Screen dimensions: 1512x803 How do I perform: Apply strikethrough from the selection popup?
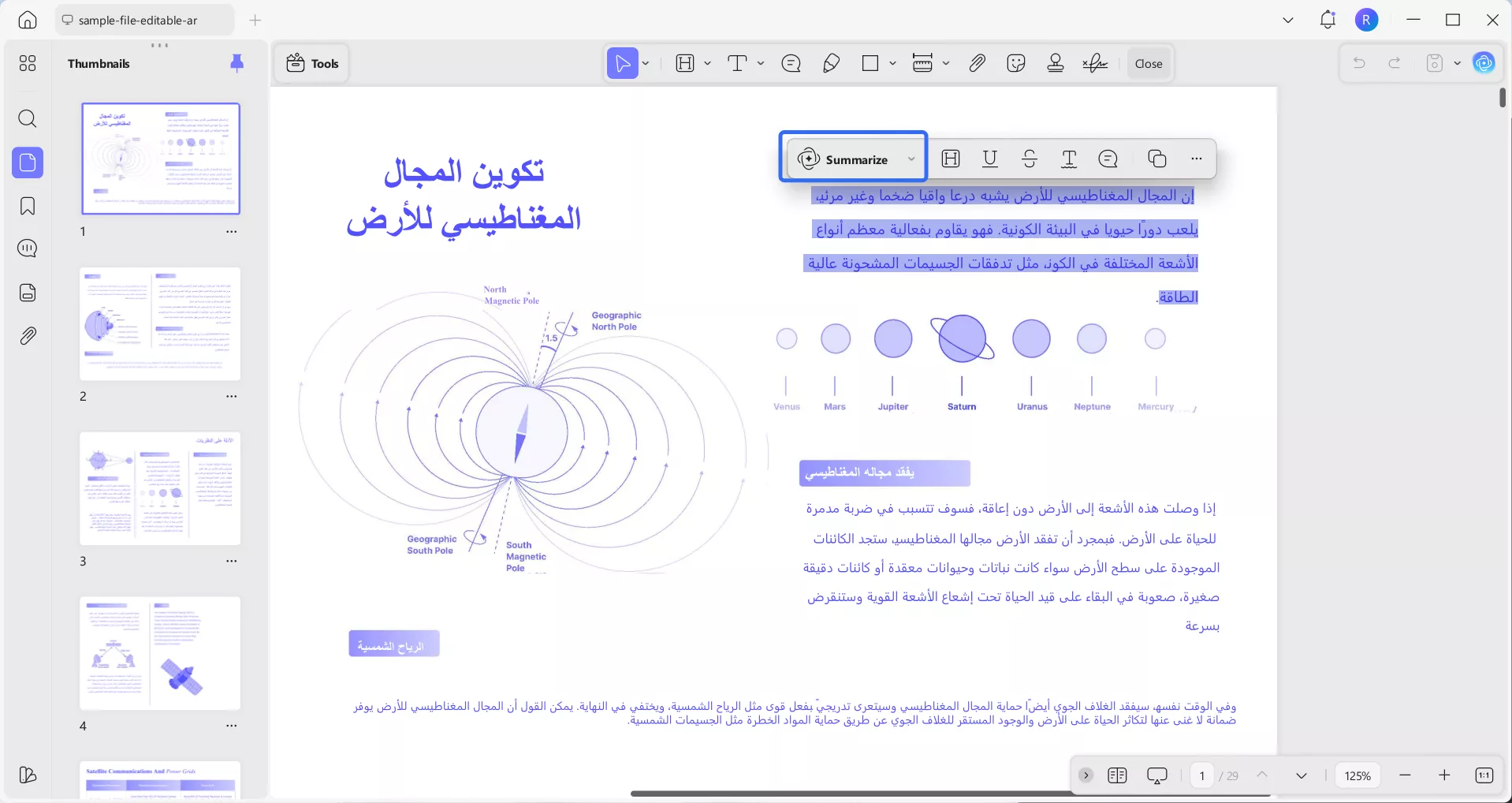coord(1030,159)
